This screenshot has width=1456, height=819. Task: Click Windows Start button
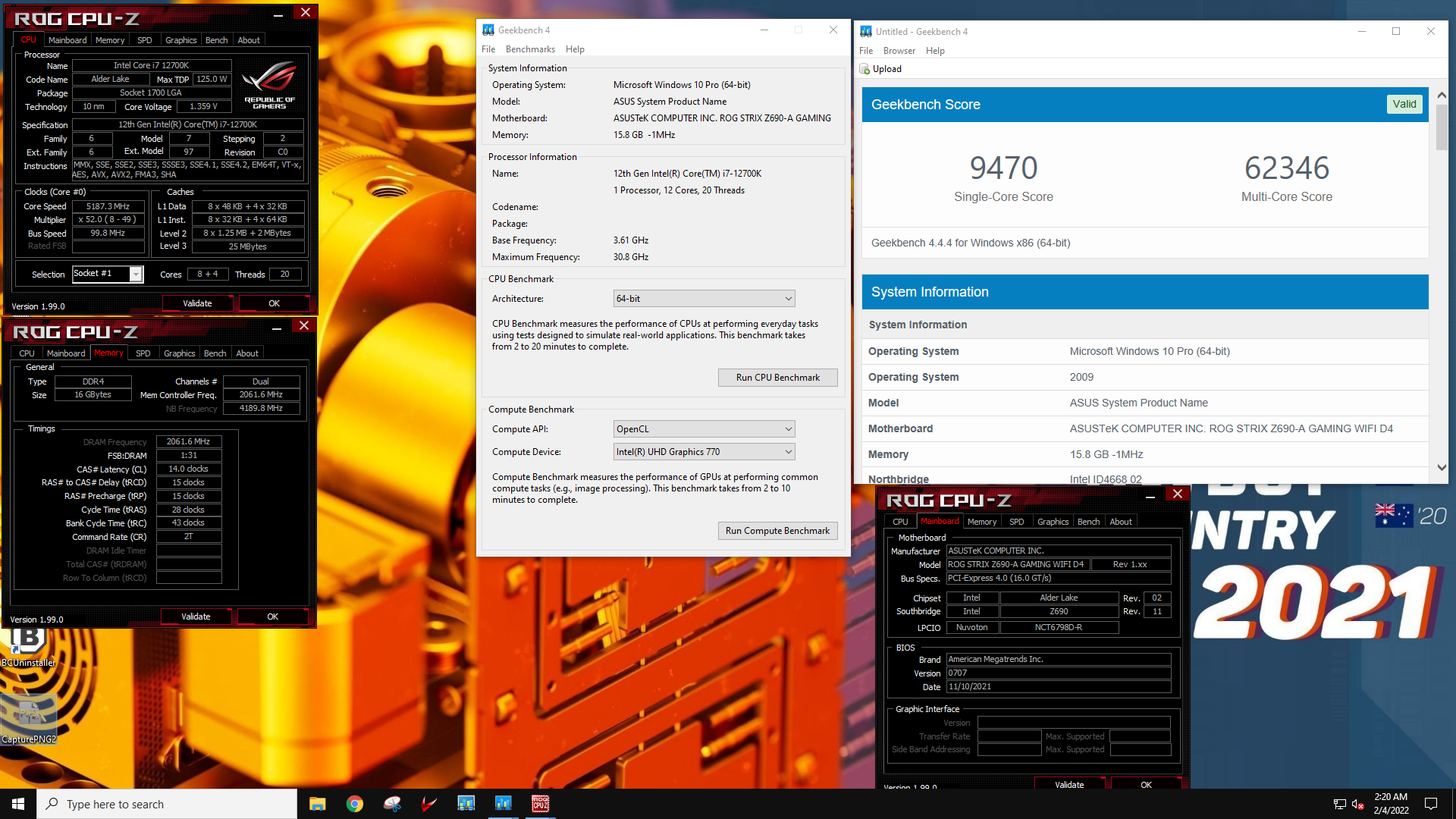18,804
